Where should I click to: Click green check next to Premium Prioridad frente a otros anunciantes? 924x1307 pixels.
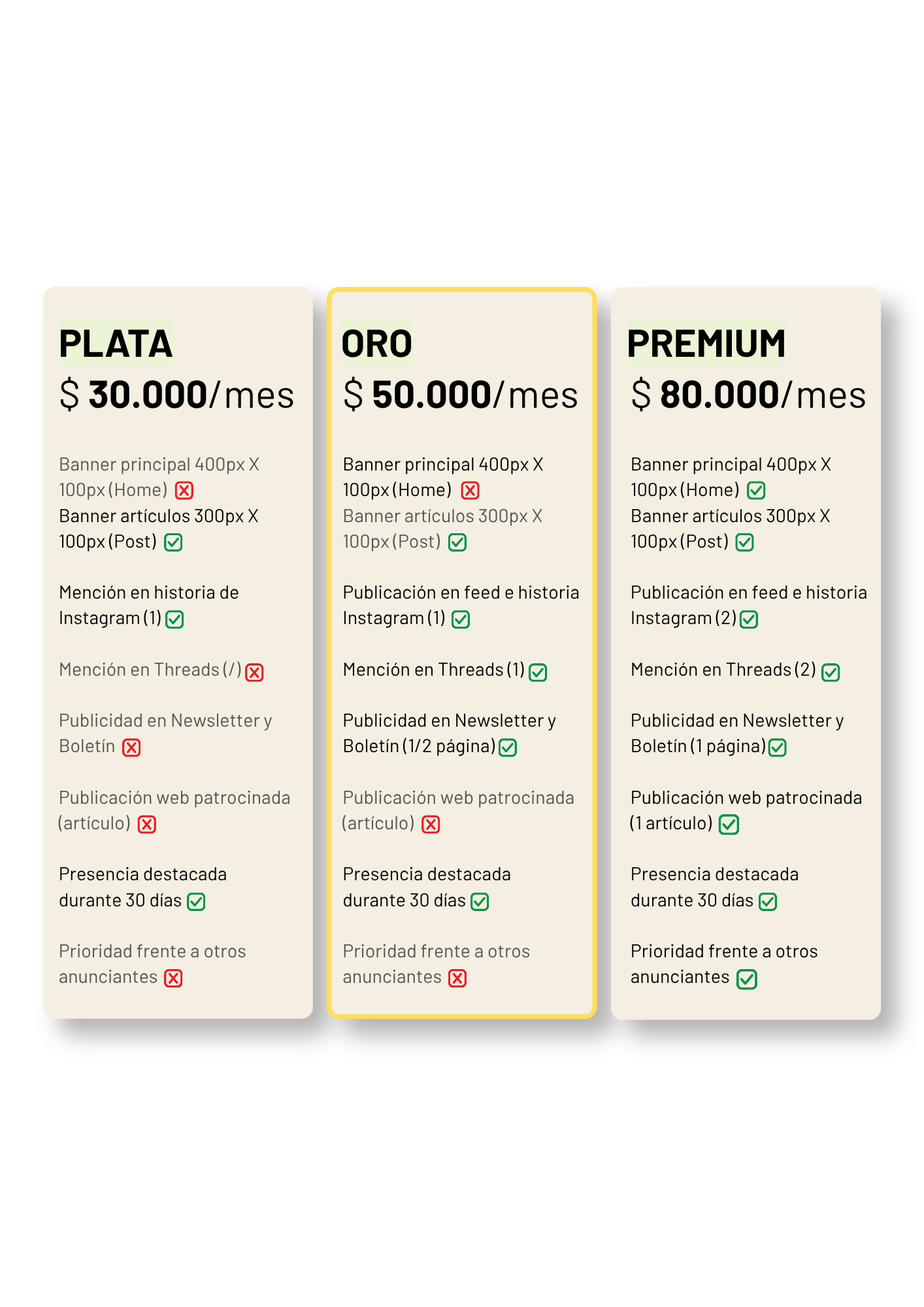pos(746,979)
